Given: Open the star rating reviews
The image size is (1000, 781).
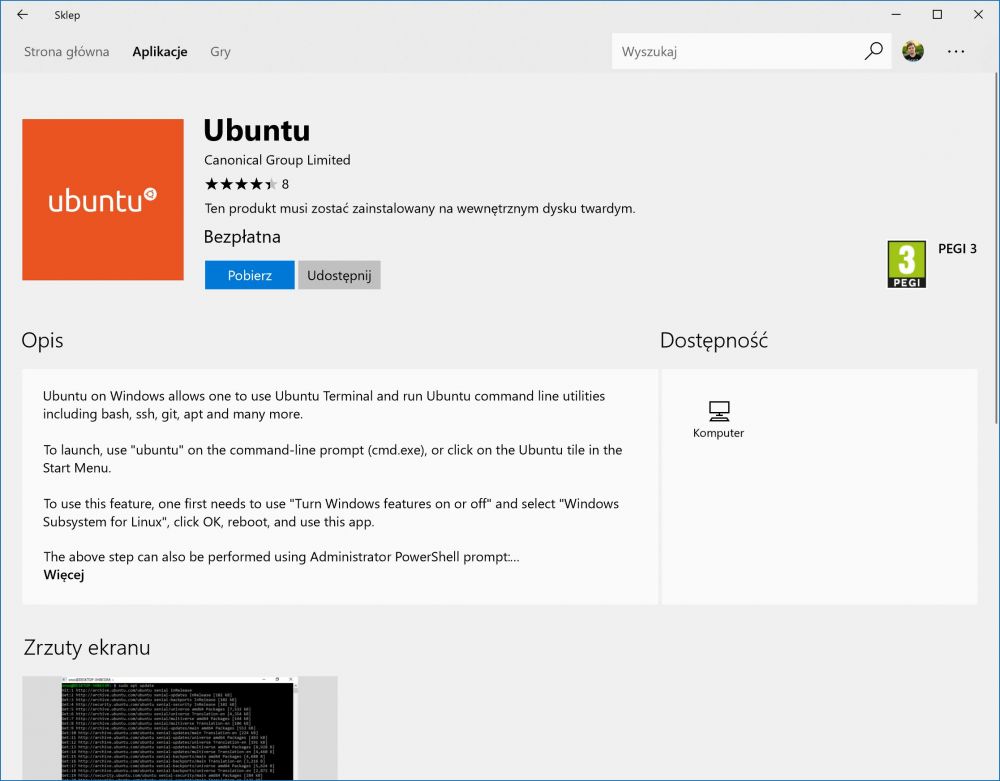Looking at the screenshot, I should pyautogui.click(x=240, y=184).
